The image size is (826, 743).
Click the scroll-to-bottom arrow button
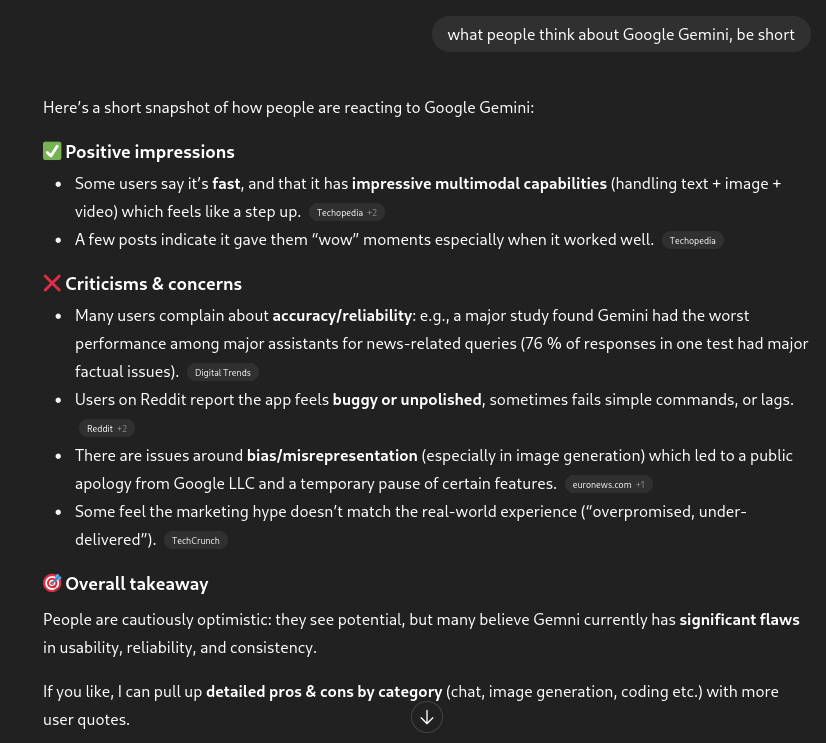[427, 717]
